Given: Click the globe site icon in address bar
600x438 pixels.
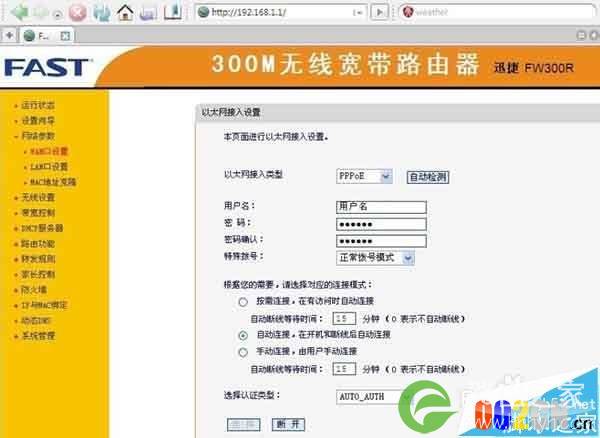Looking at the screenshot, I should pos(203,12).
